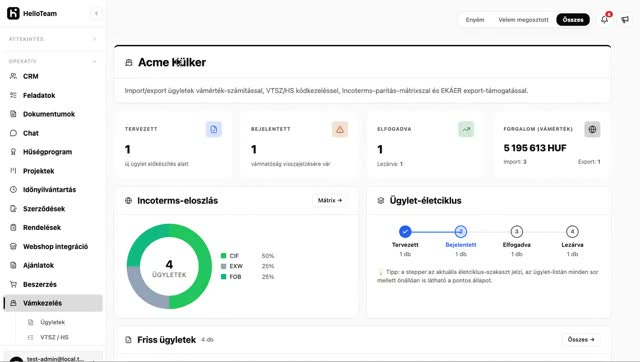Click the HelloTeam logo icon

point(13,13)
